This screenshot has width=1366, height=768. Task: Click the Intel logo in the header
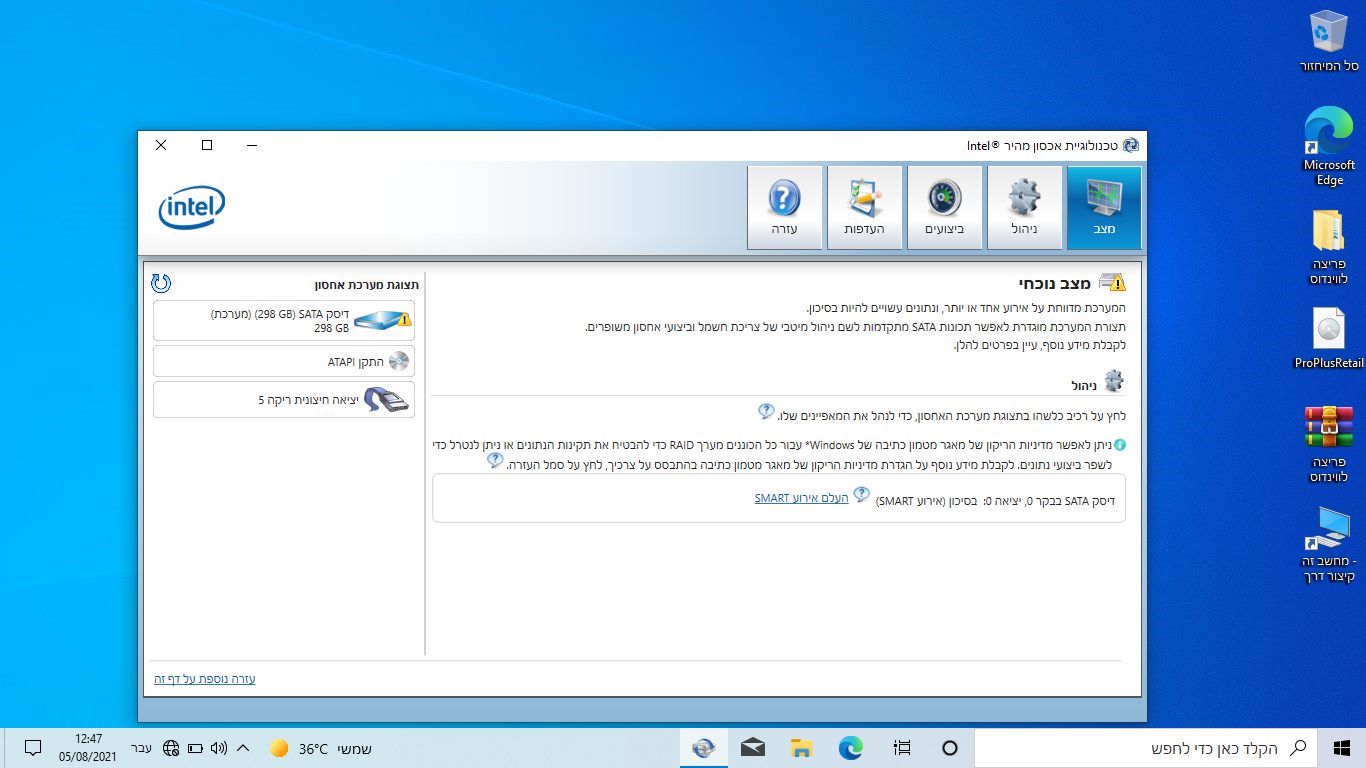pyautogui.click(x=192, y=208)
